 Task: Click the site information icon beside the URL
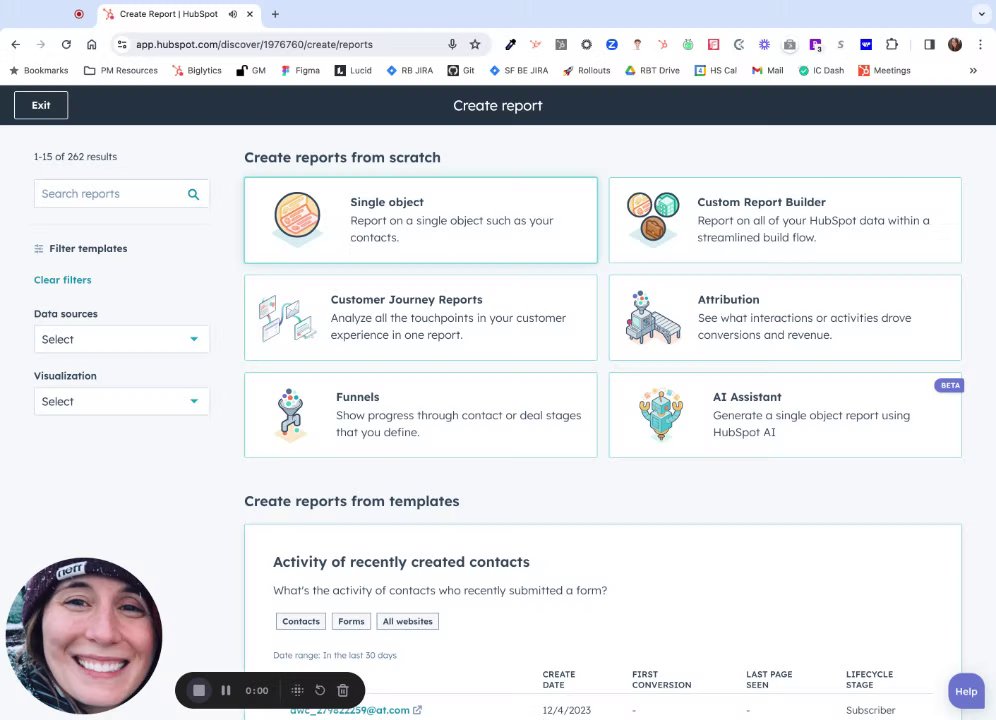[122, 44]
